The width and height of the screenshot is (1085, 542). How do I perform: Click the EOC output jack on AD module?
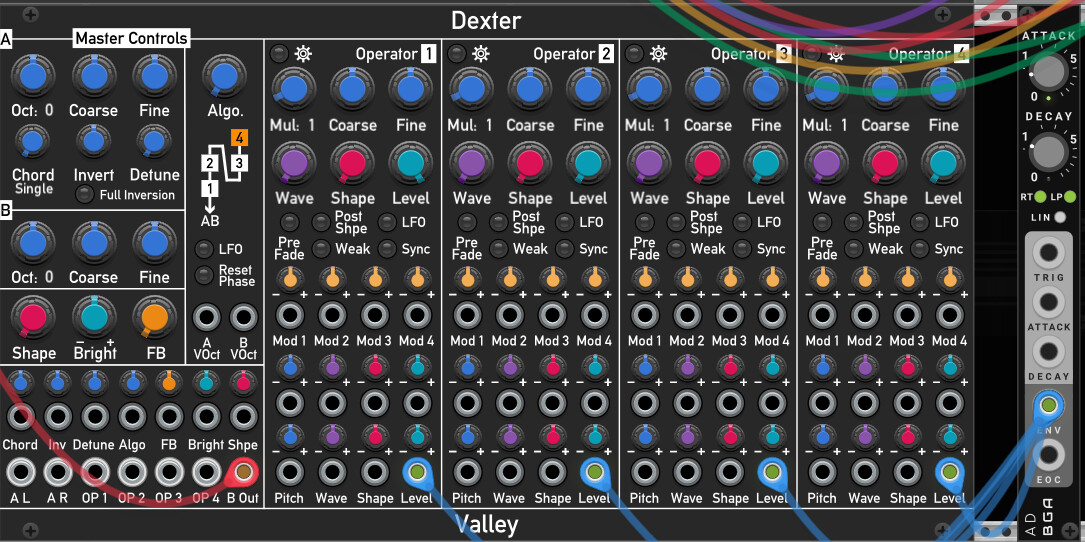1049,455
